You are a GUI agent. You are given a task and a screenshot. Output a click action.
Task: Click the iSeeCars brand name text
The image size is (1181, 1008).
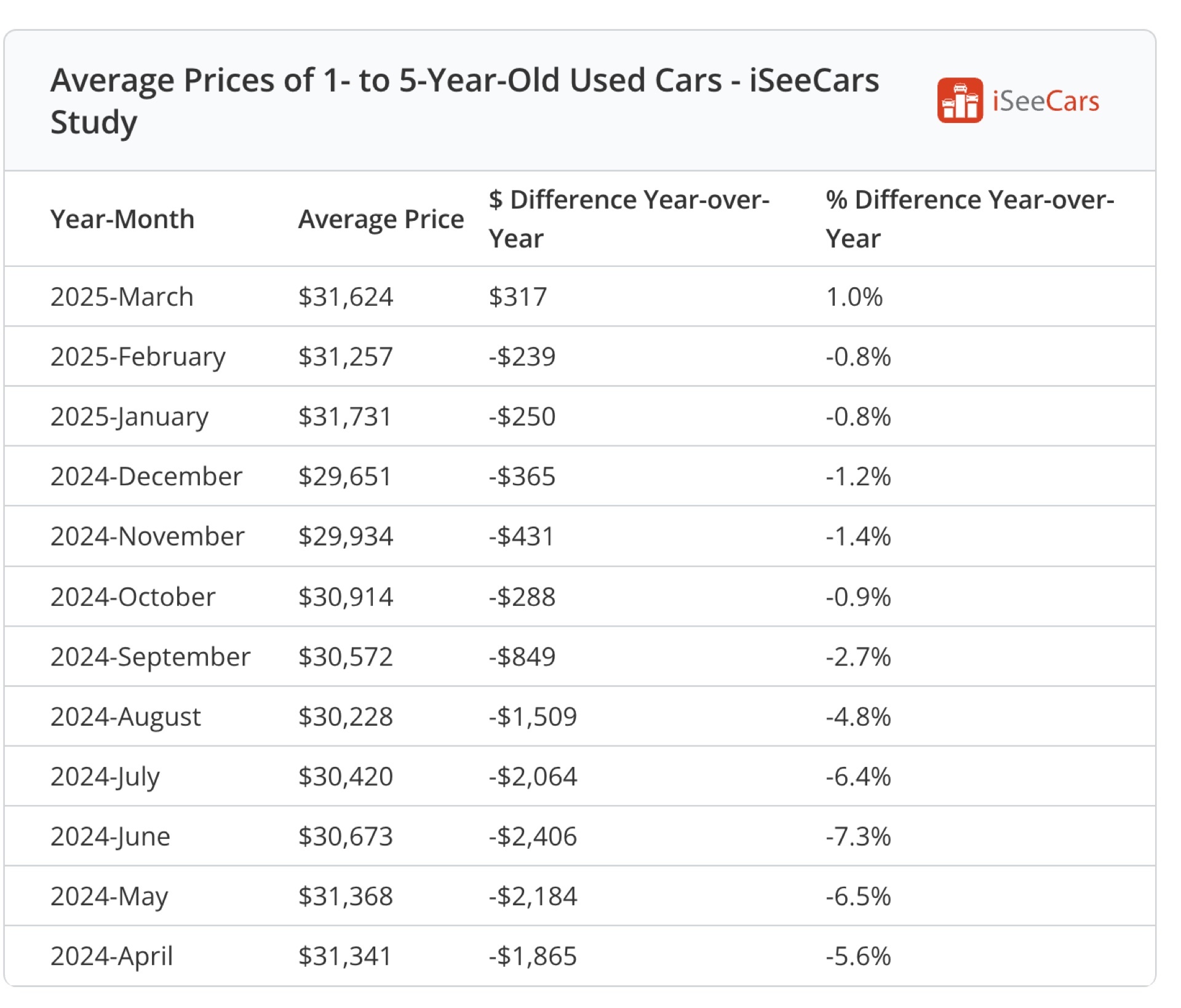(x=1045, y=101)
